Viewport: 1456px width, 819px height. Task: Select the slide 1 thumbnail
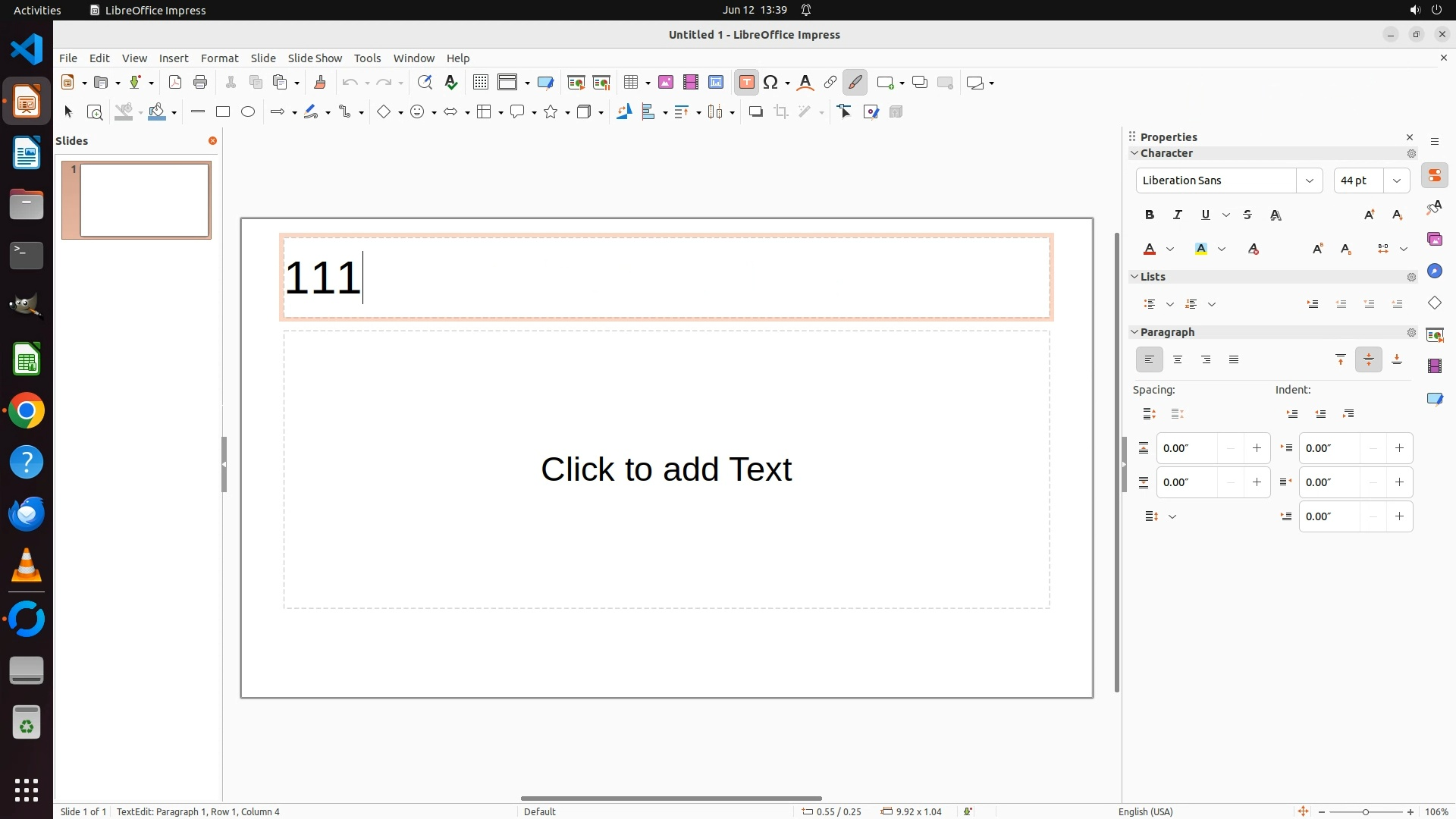click(144, 200)
